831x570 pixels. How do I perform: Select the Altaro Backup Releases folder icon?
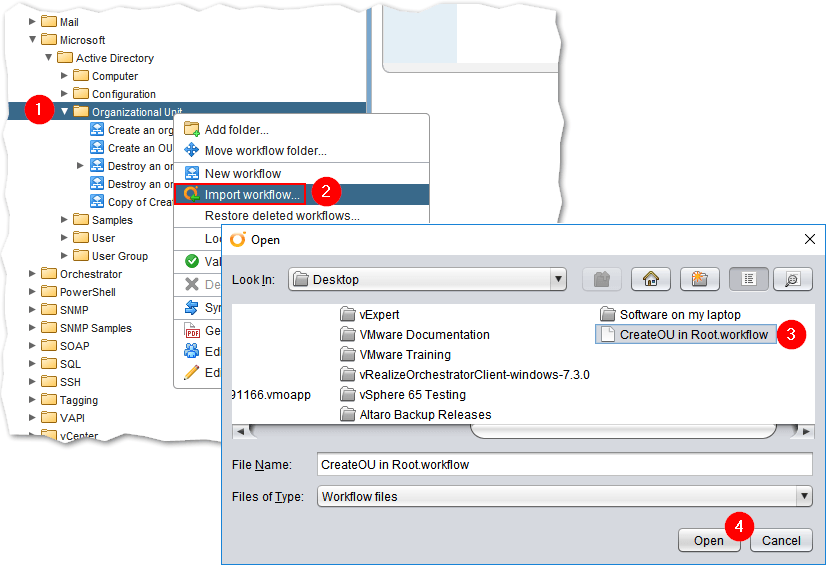[348, 414]
